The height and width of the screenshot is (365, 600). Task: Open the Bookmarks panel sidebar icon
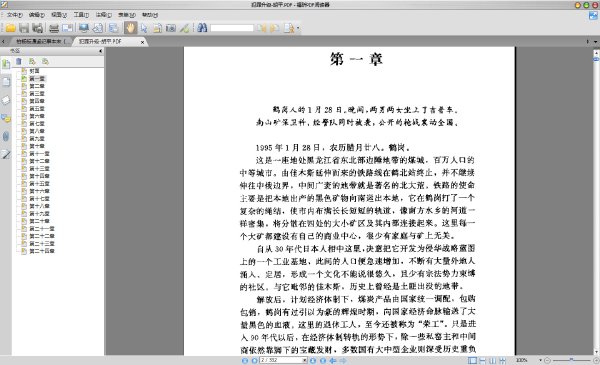click(6, 64)
